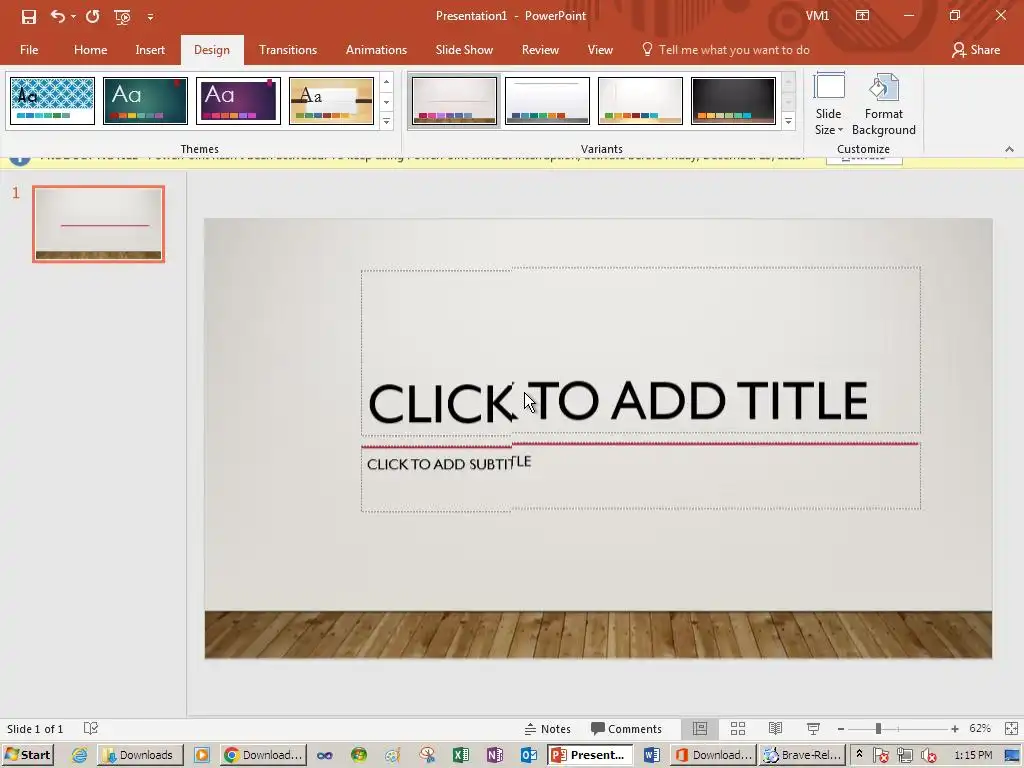Select the second white variant with blue bar
Screen dimensions: 1024x768
point(547,101)
